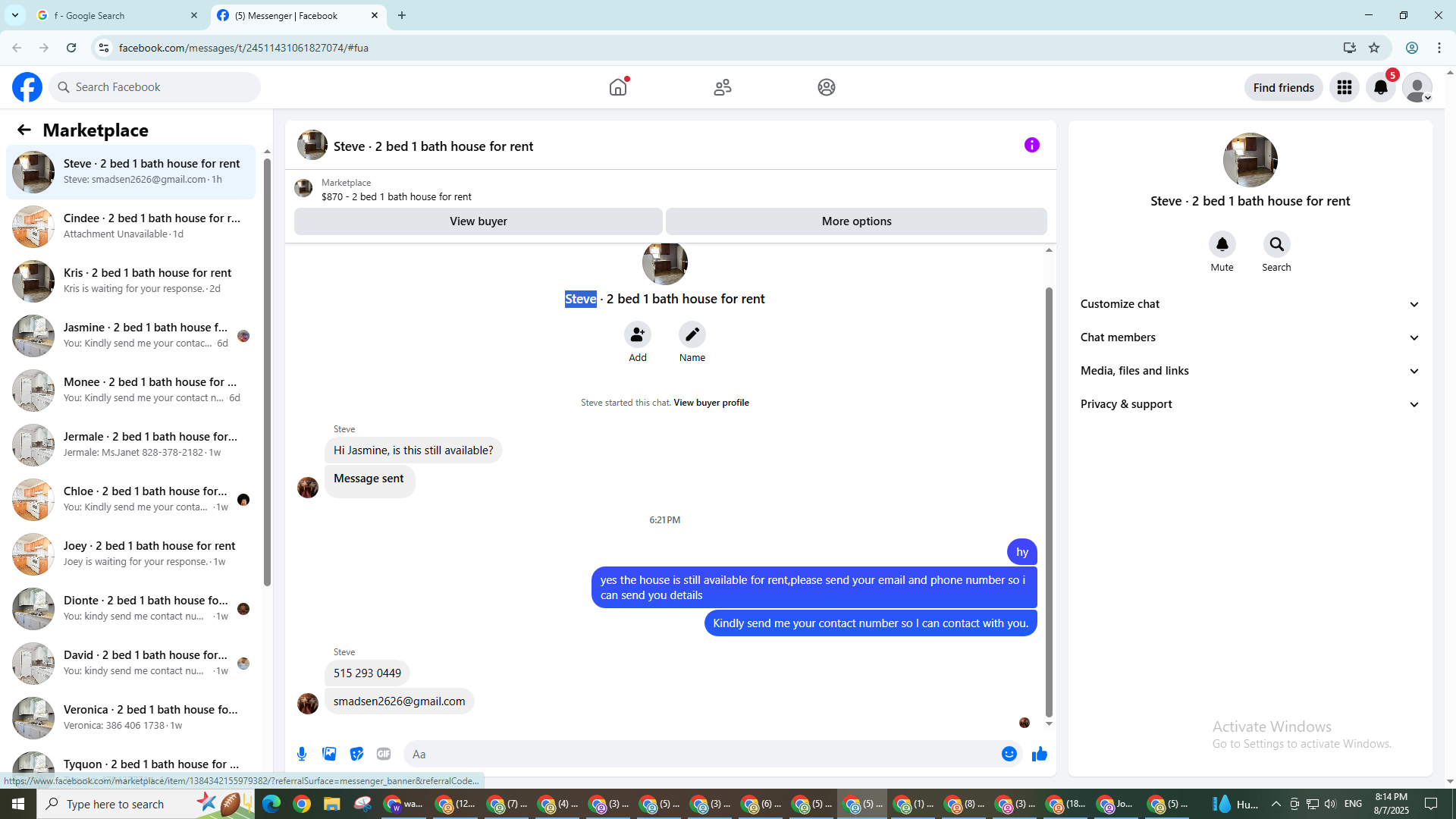Open Chrome profile icon in toolbar
This screenshot has height=819, width=1456.
[1412, 48]
